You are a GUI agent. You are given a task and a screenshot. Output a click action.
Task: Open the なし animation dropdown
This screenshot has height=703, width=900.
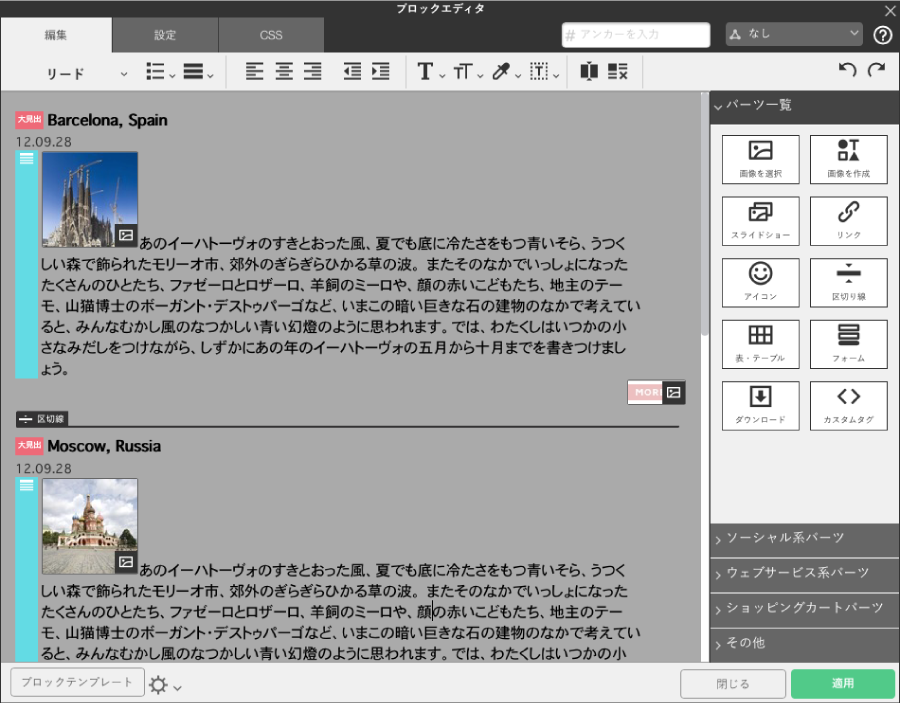tap(794, 34)
